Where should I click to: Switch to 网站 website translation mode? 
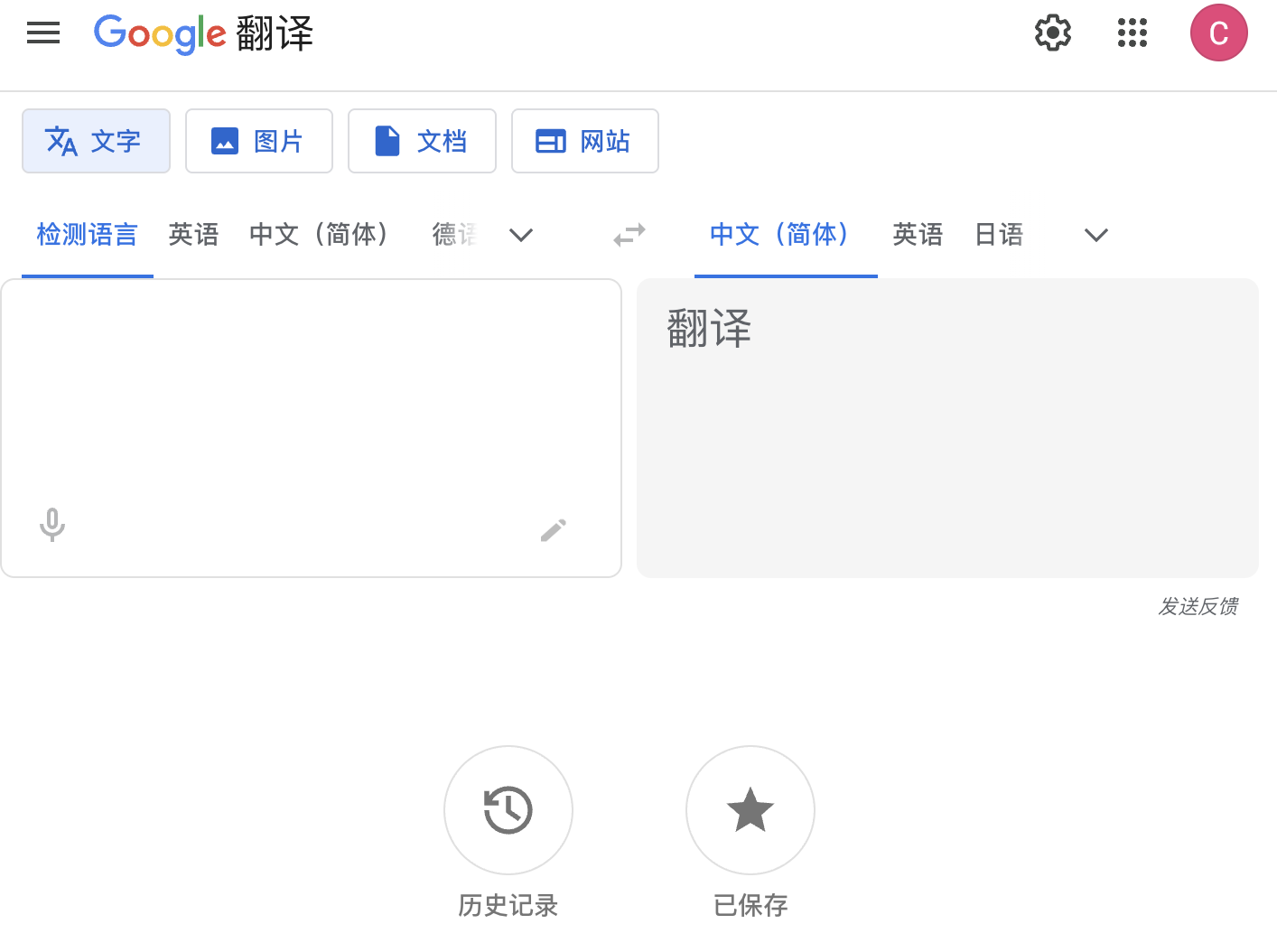pyautogui.click(x=584, y=141)
